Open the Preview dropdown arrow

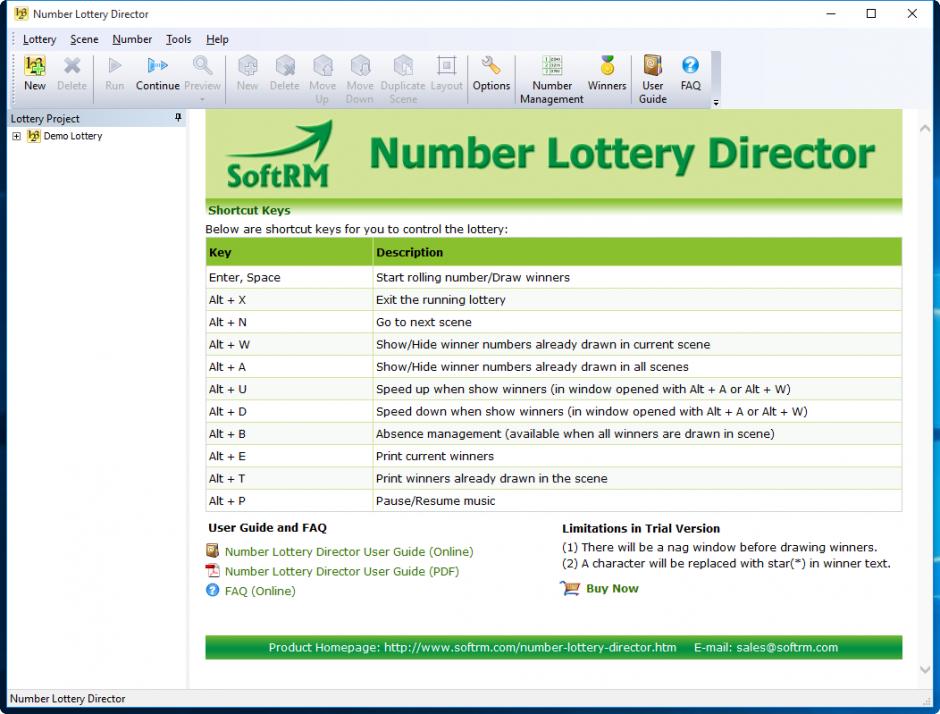pos(202,100)
